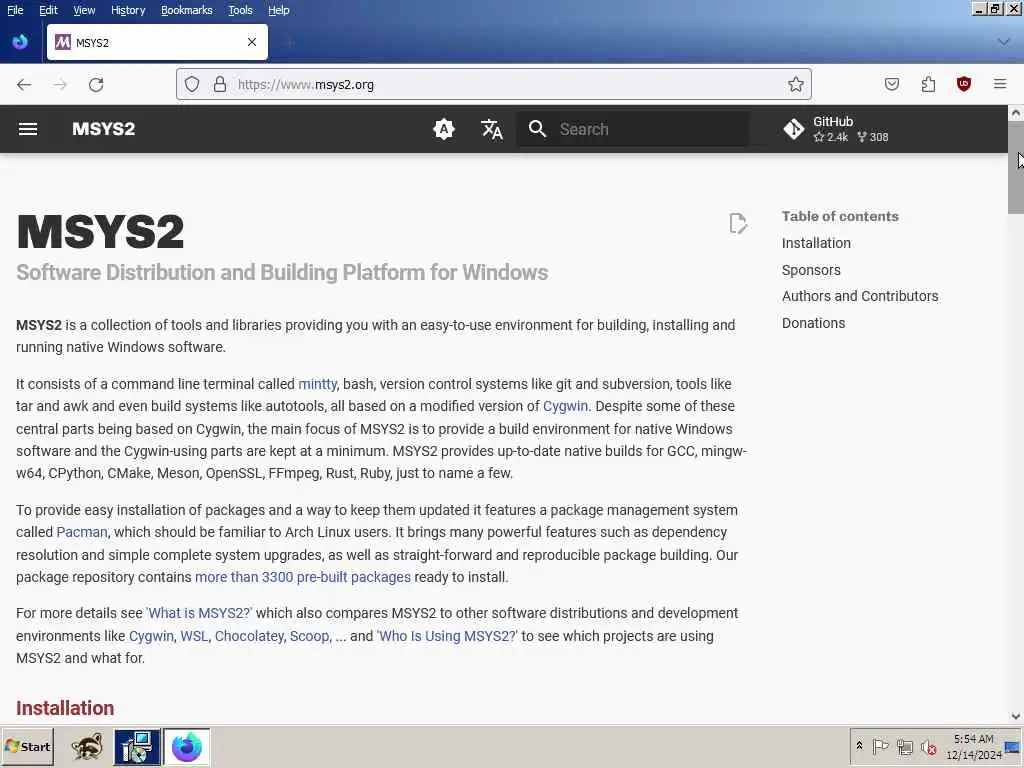The image size is (1024, 768).
Task: Open a new tab with plus button
Action: click(x=291, y=43)
